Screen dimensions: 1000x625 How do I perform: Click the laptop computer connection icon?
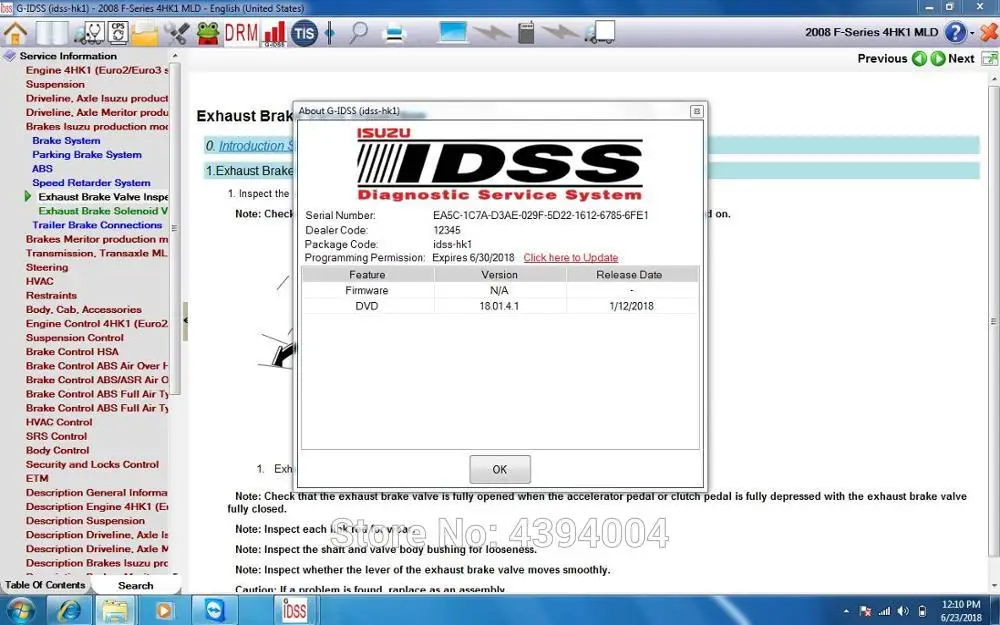452,33
